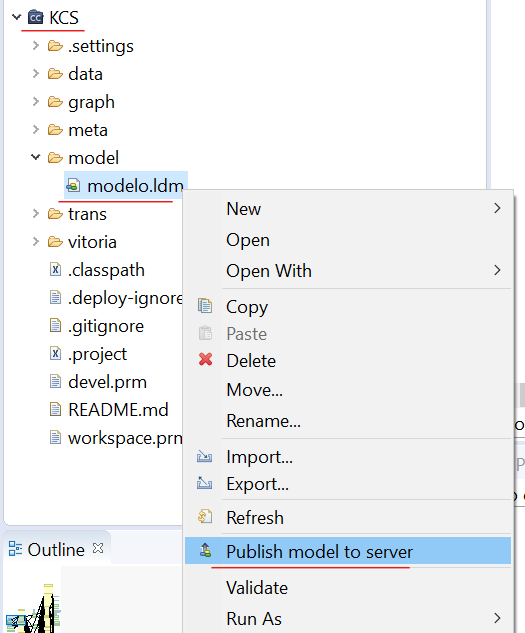Screen dimensions: 525x633
Task: Click the modelo.ldm file icon
Action: (x=73, y=185)
